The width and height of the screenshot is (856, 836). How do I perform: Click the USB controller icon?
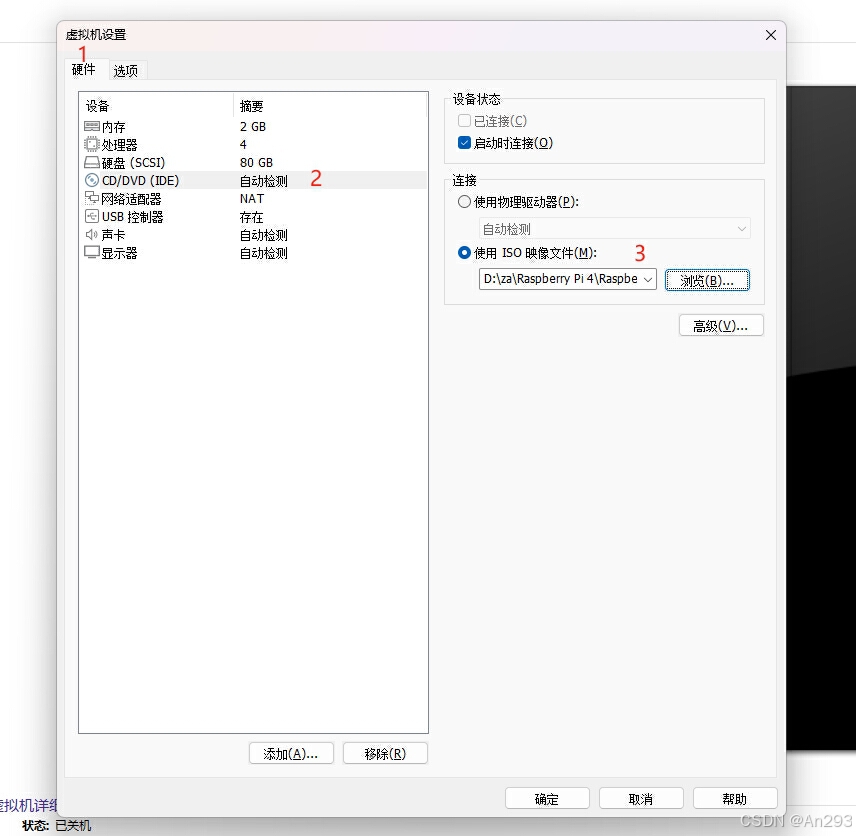[92, 217]
